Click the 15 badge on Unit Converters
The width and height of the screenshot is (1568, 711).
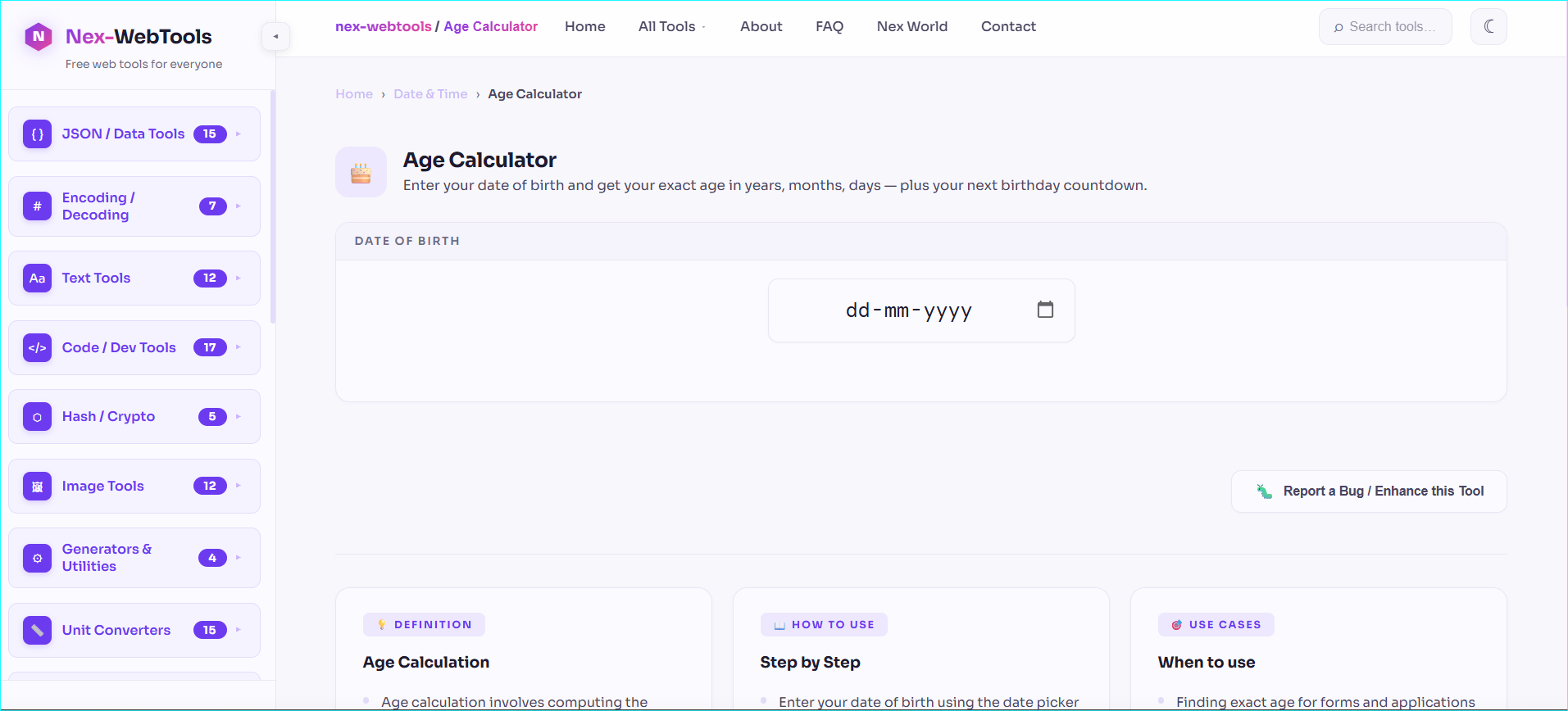coord(210,630)
